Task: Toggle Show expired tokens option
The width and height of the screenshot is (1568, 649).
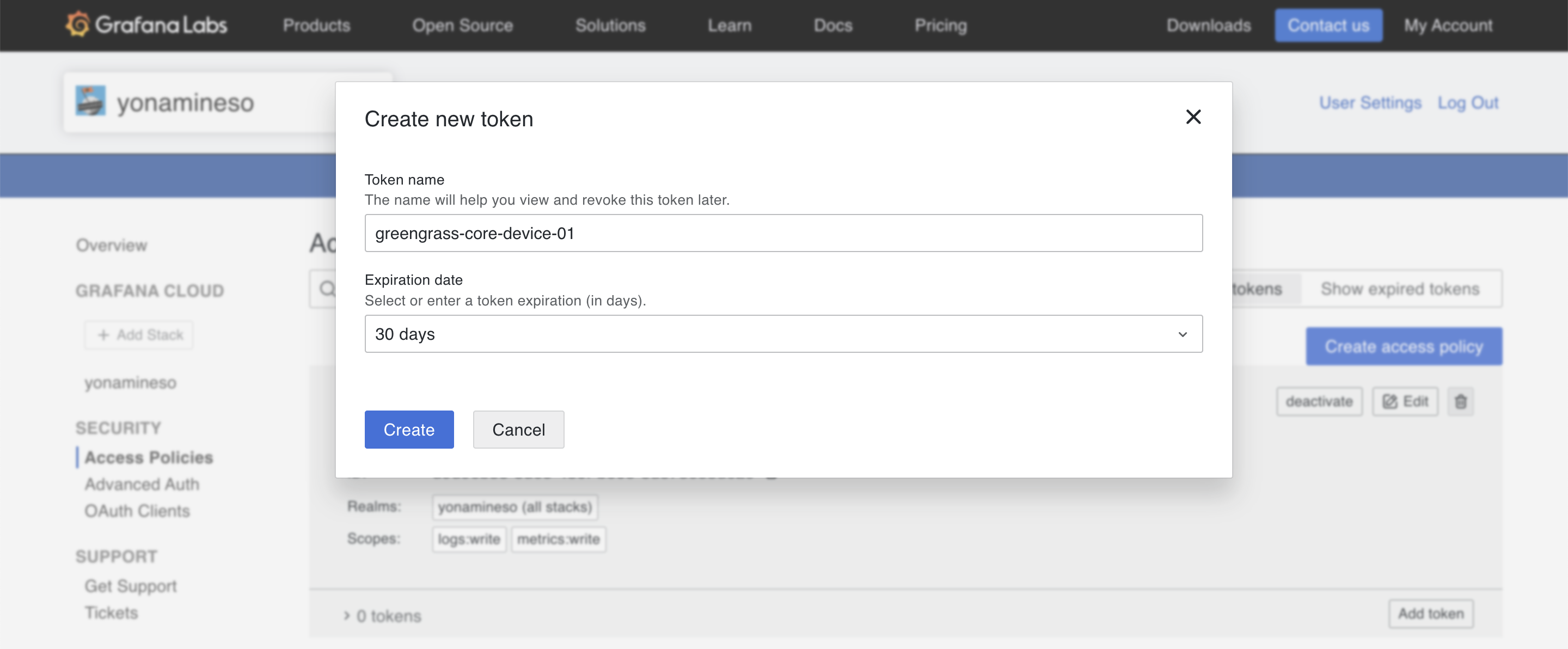Action: click(x=1399, y=289)
